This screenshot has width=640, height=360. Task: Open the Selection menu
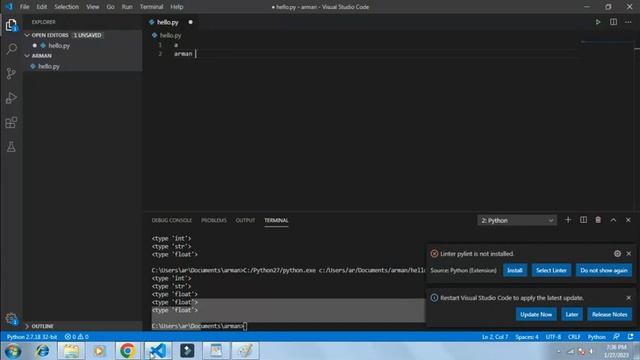(67, 7)
